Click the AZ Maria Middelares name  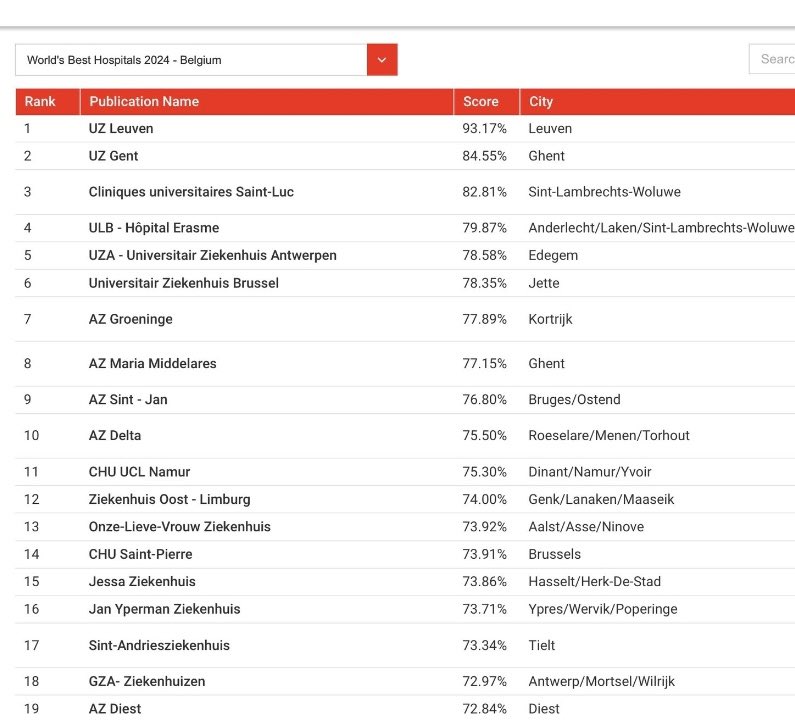point(152,364)
